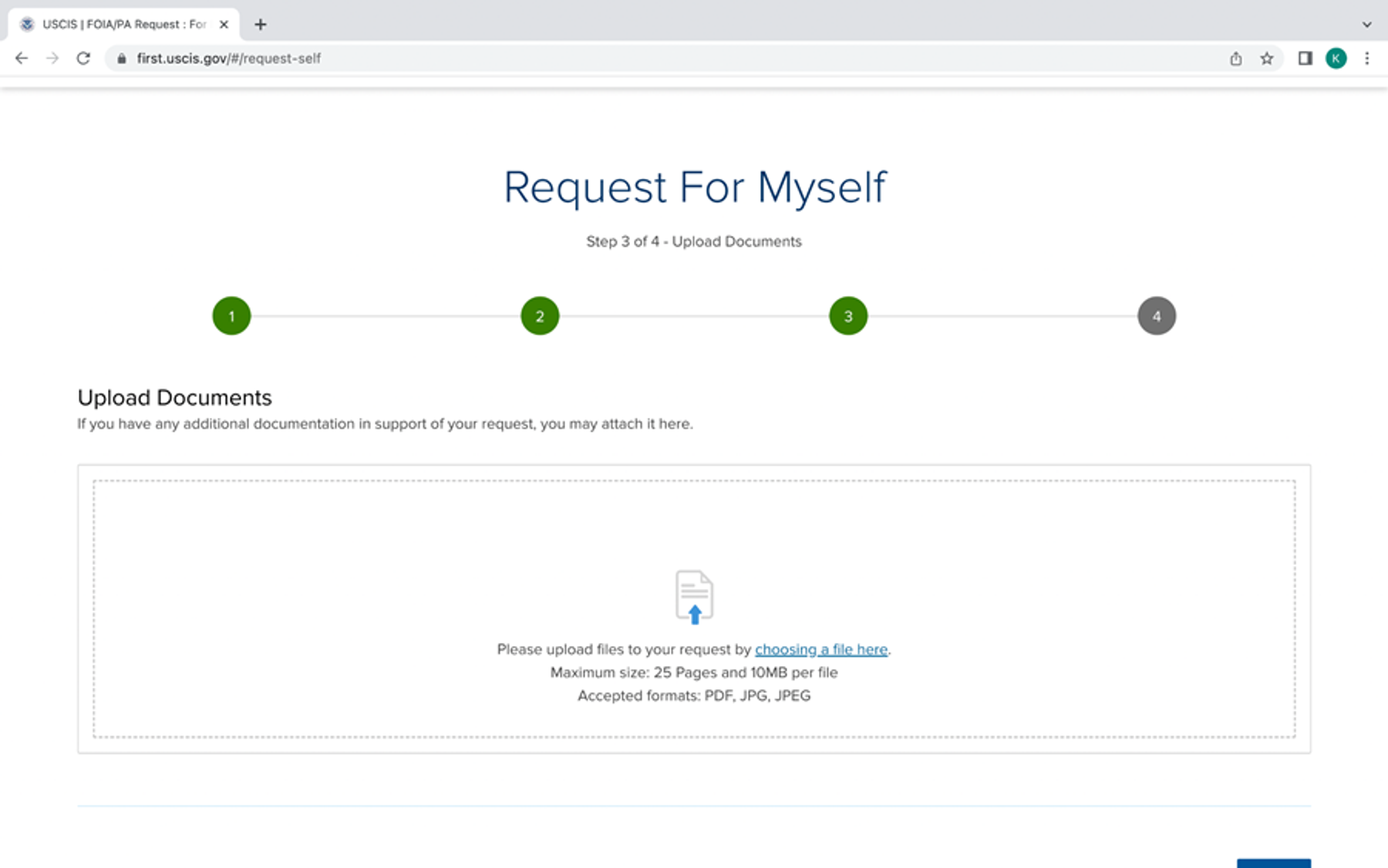1388x868 pixels.
Task: Go to step 1 circle
Action: pos(231,316)
